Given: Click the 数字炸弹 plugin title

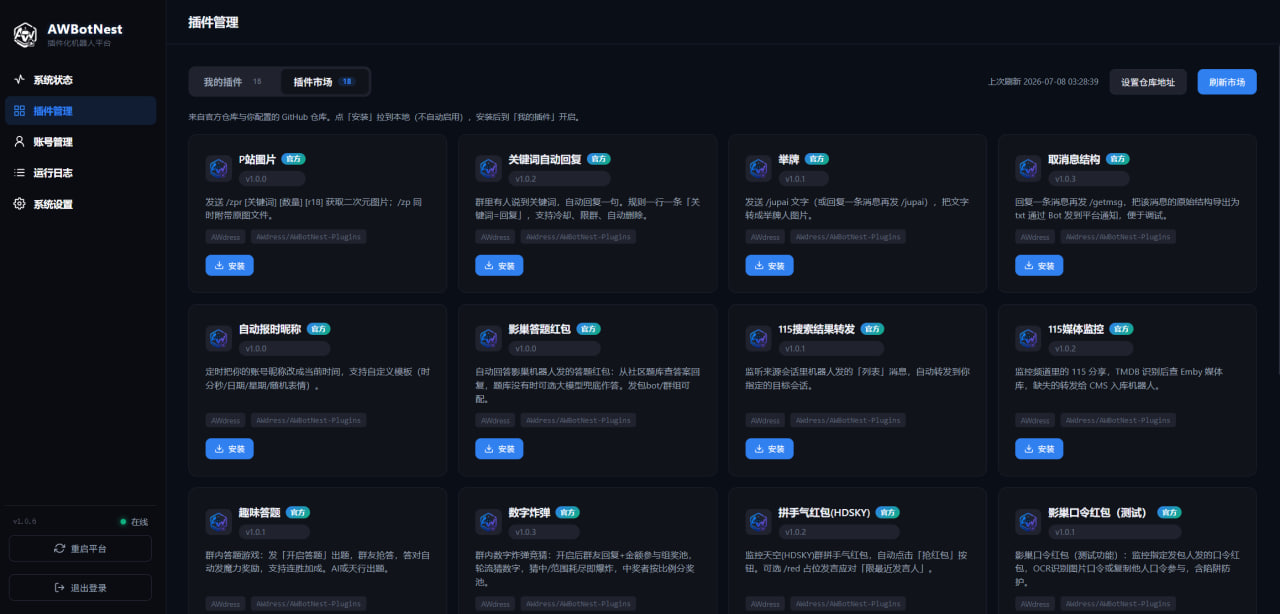Looking at the screenshot, I should [x=529, y=512].
